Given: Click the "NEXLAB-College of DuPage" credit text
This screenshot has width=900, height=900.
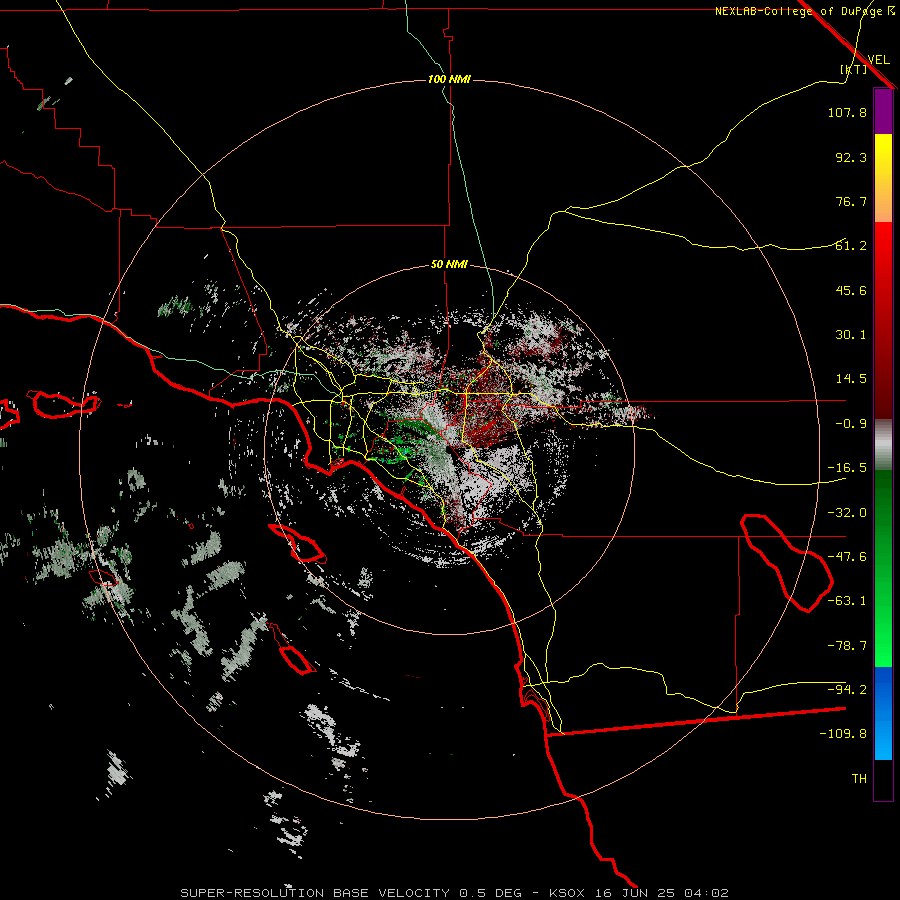Looking at the screenshot, I should pyautogui.click(x=800, y=11).
